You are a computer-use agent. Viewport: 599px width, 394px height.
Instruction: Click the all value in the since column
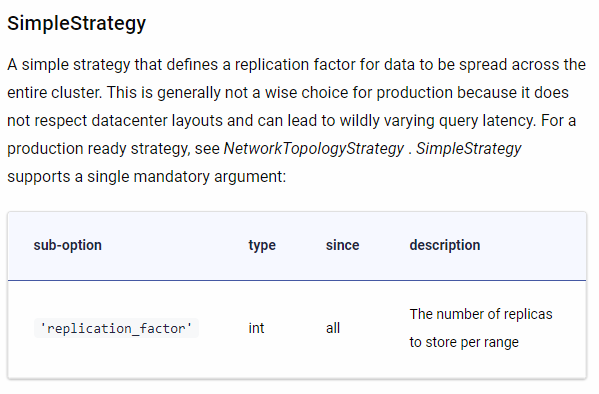coord(333,328)
